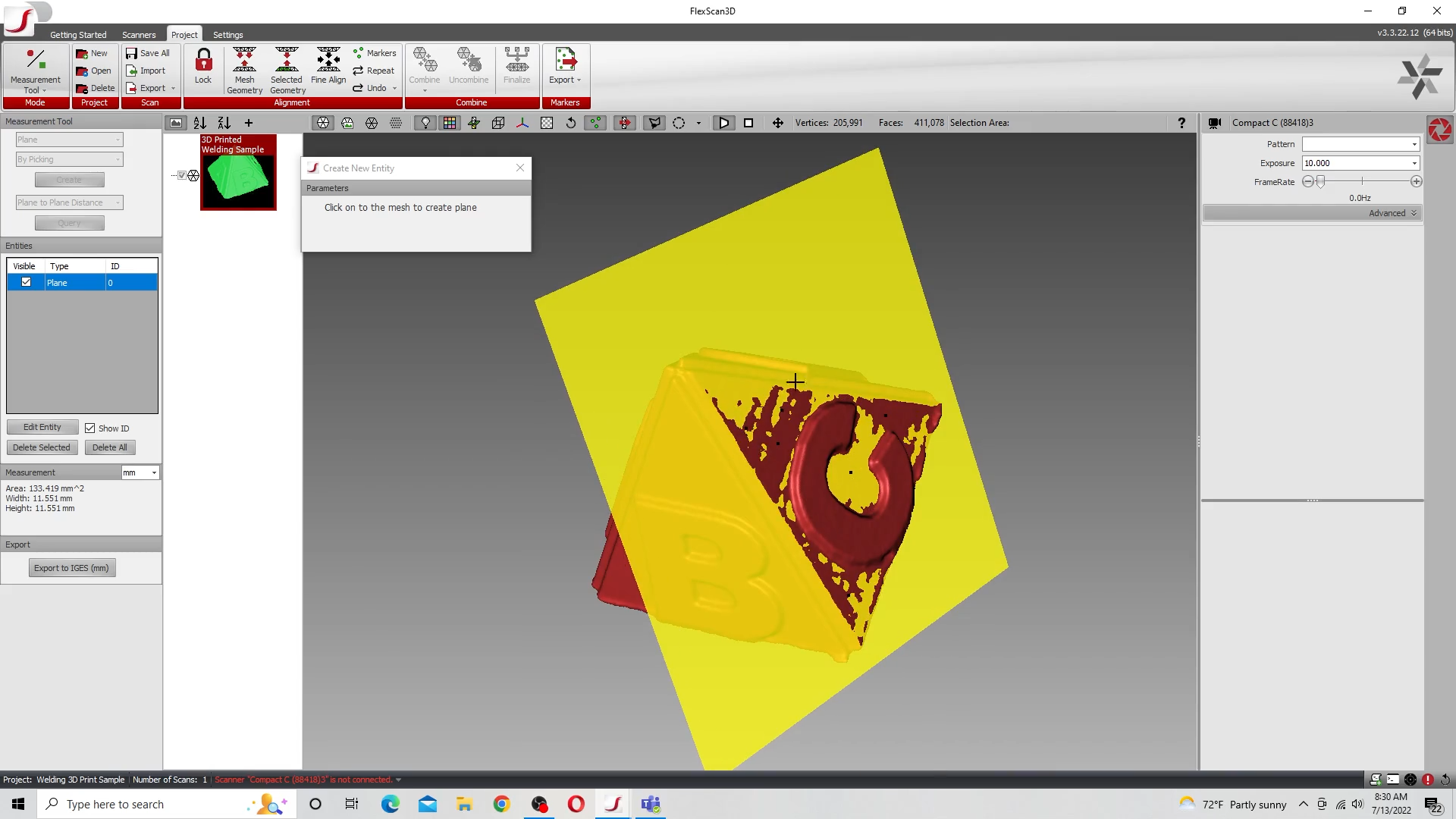Open the Pattern dropdown
1456x819 pixels.
tap(1360, 144)
